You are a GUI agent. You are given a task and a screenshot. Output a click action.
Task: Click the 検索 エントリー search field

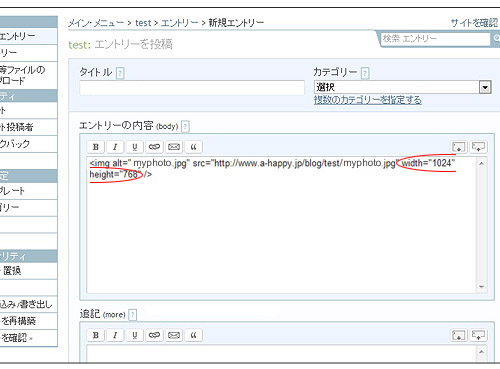point(435,39)
